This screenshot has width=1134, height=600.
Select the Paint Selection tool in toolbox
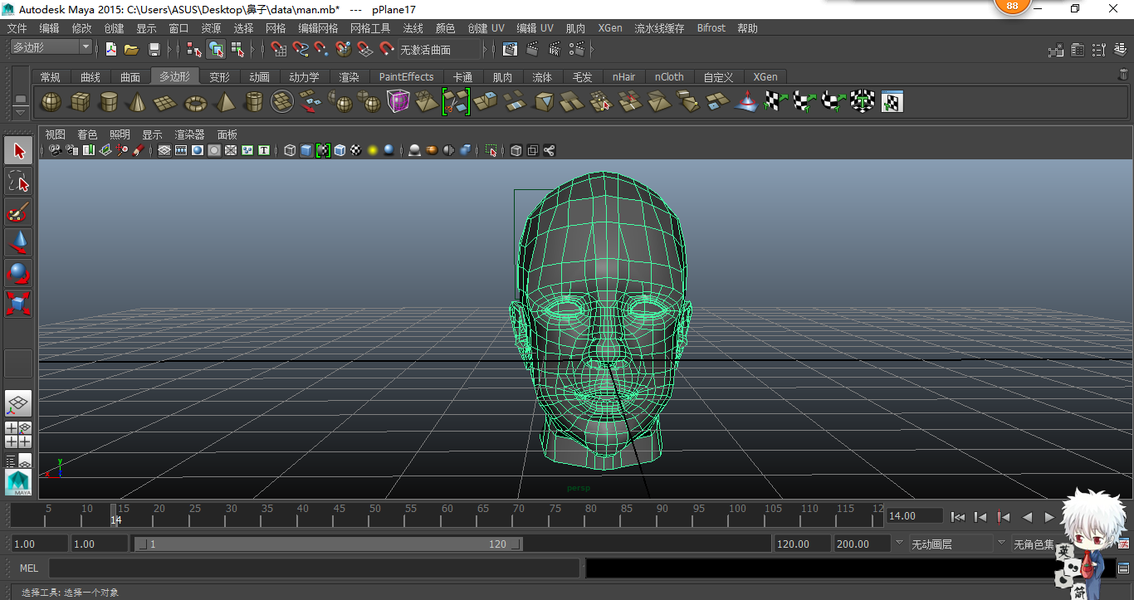tap(18, 212)
